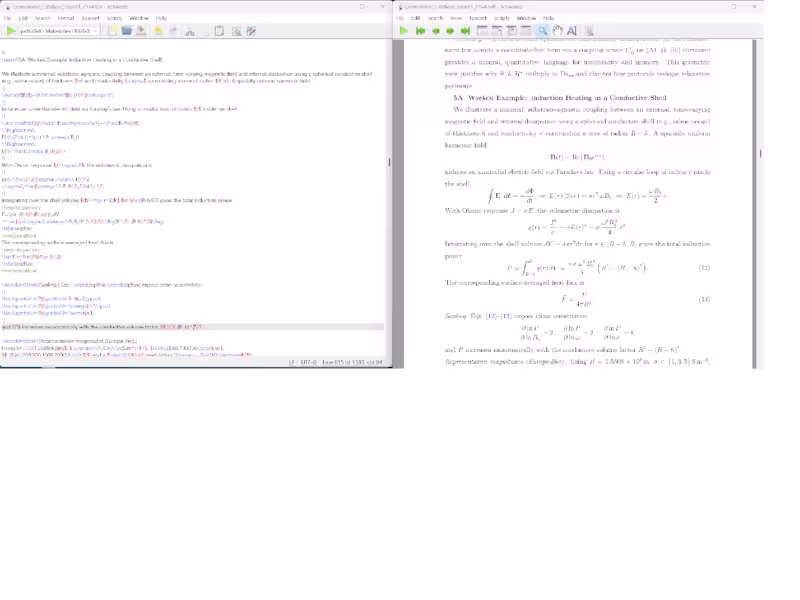Click heading '5A. Worked Example: Induction Heating' in PDF
The height and width of the screenshot is (600, 800).
pyautogui.click(x=560, y=97)
